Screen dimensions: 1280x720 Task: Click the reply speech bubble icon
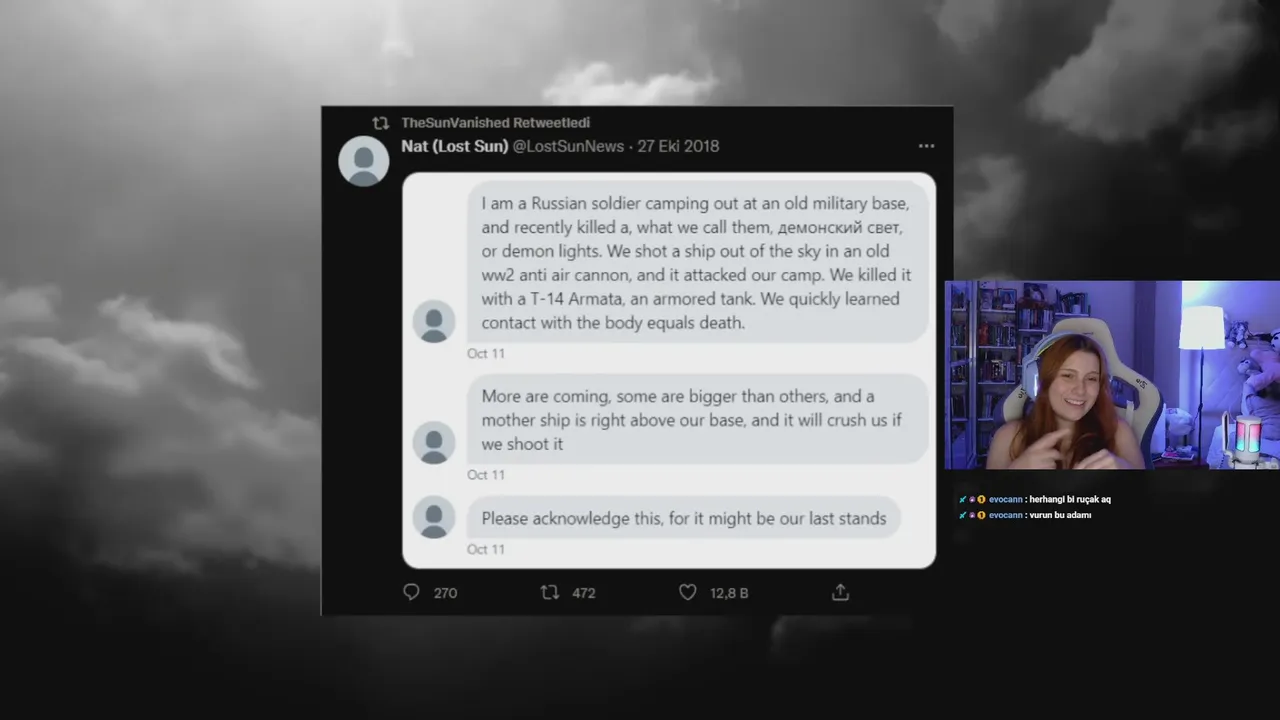coord(411,592)
